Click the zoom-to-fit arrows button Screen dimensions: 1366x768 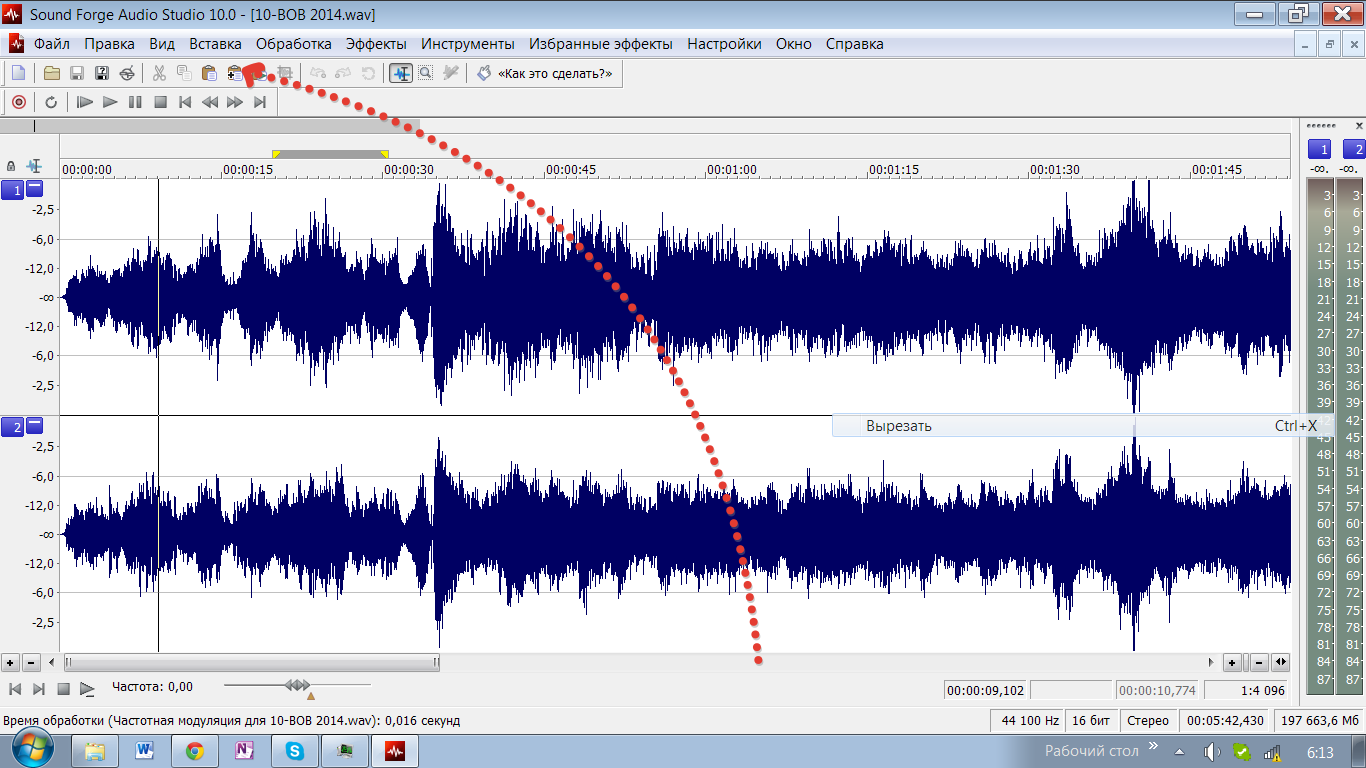click(1280, 662)
